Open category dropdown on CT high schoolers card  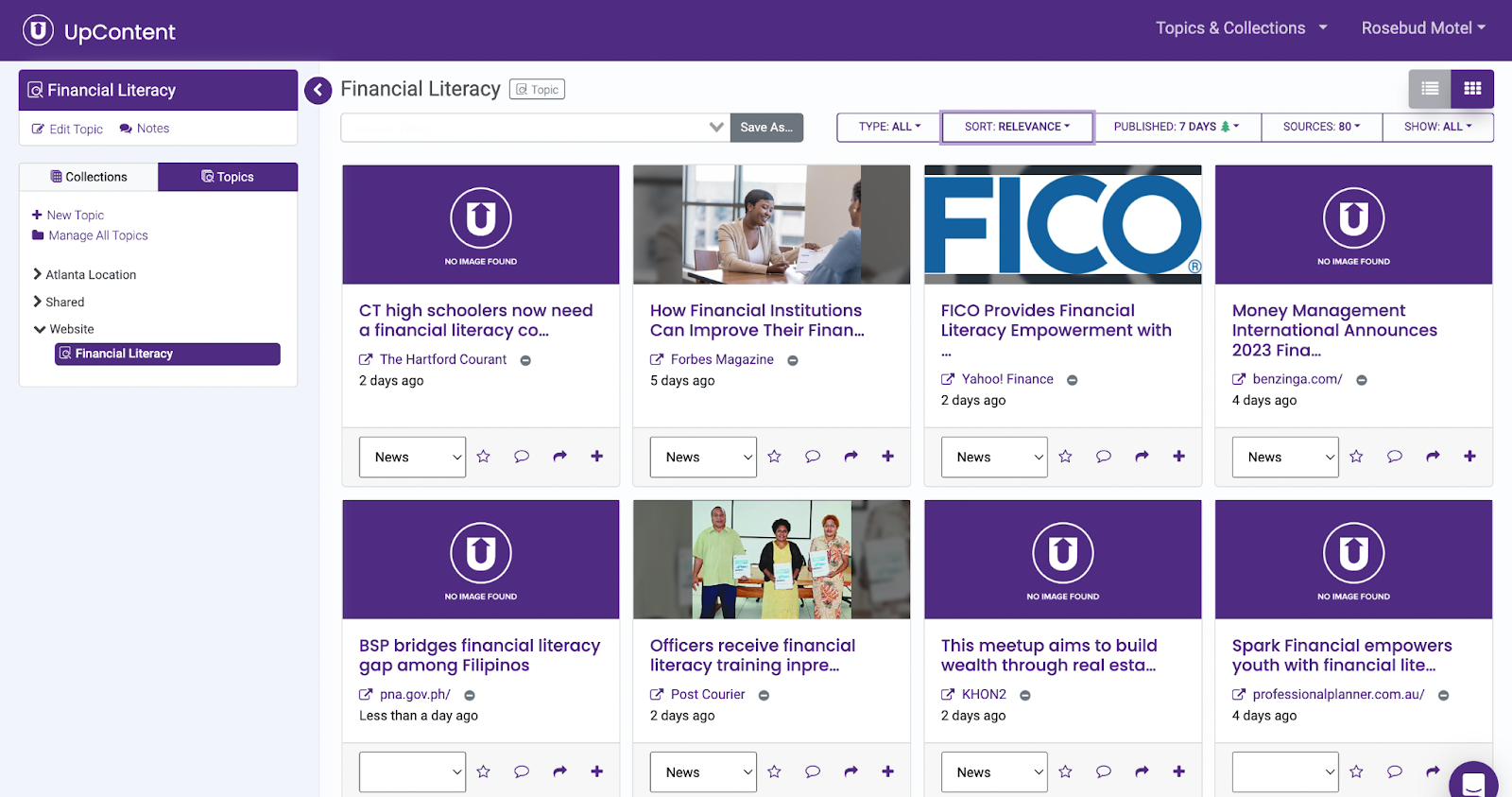point(412,457)
